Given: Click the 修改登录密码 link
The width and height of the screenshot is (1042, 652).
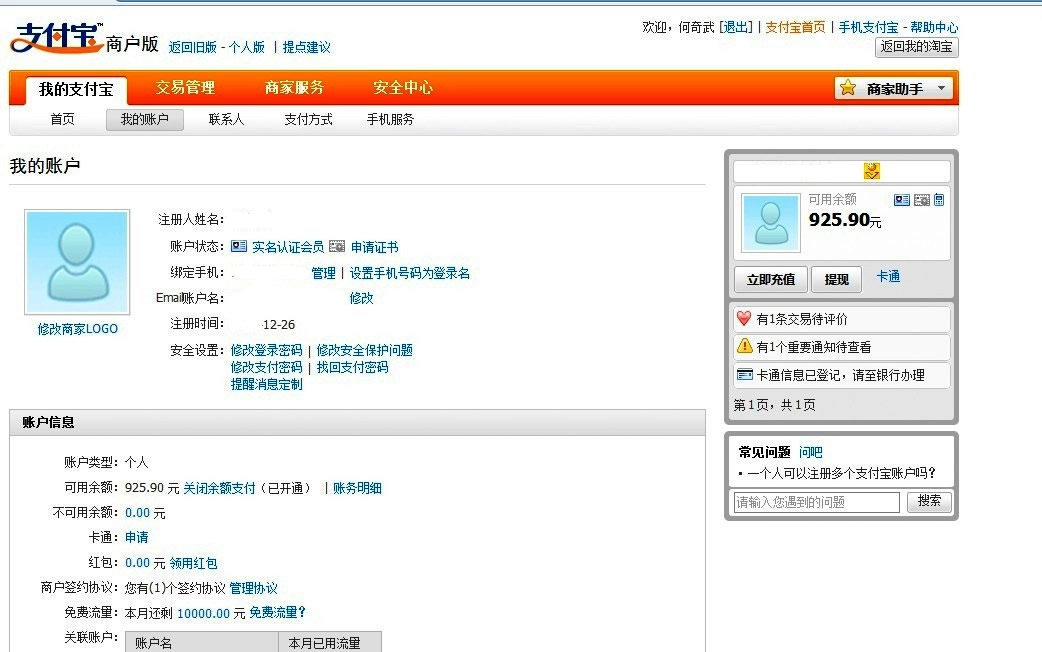Looking at the screenshot, I should 266,350.
